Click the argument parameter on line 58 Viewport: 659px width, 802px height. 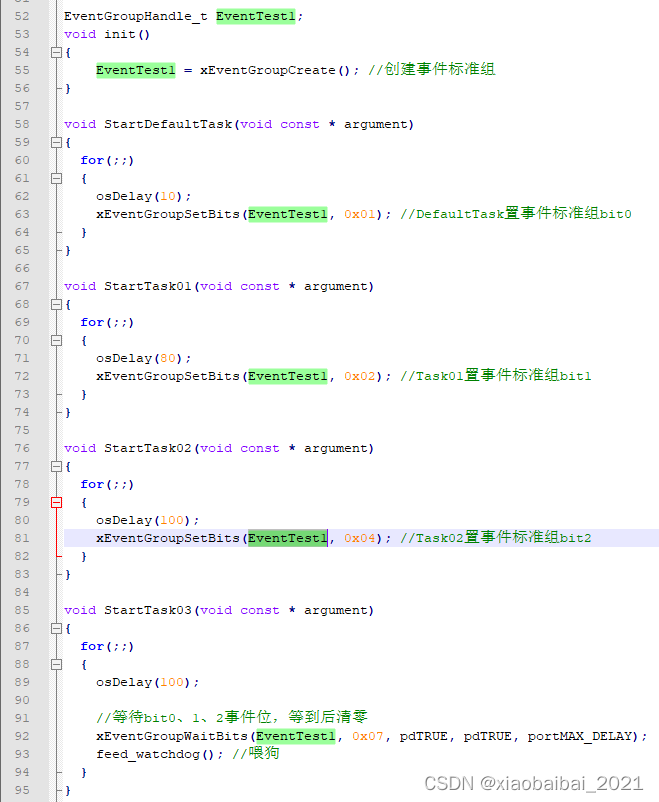[x=376, y=124]
